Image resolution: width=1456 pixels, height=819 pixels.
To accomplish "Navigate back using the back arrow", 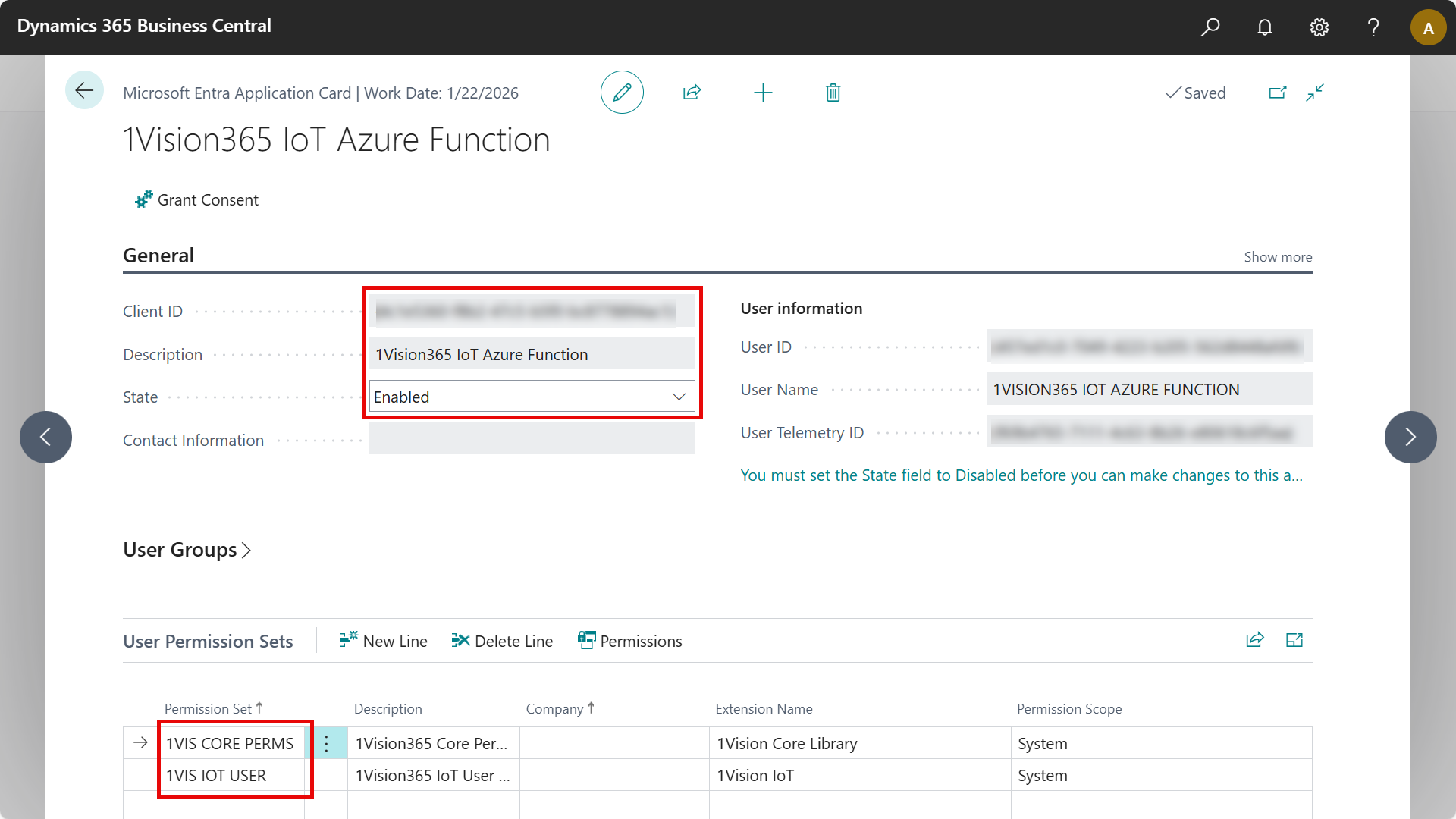I will click(x=84, y=89).
